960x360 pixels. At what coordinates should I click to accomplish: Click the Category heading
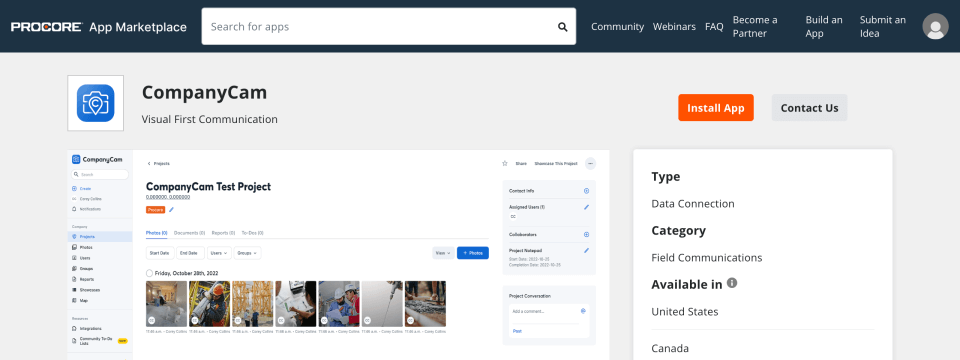coord(678,231)
